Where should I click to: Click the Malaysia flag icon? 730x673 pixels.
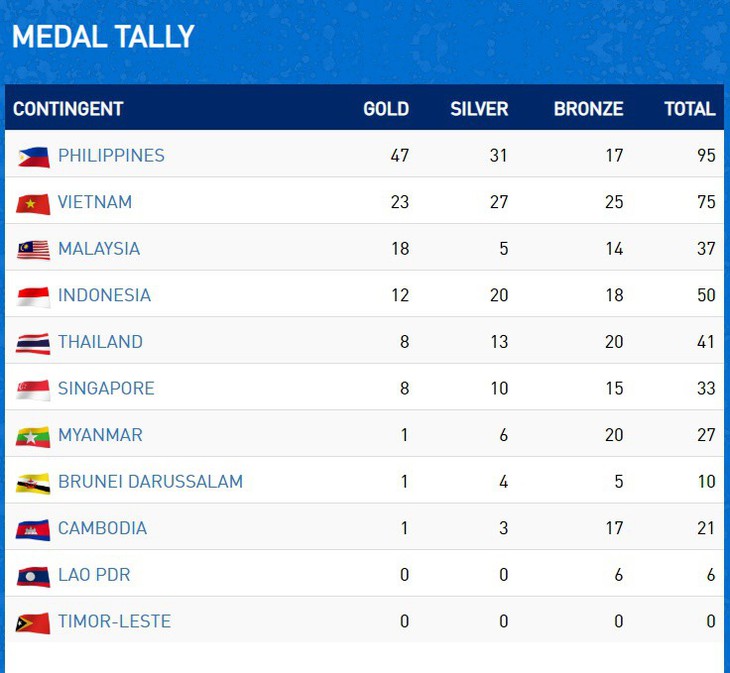[x=33, y=249]
